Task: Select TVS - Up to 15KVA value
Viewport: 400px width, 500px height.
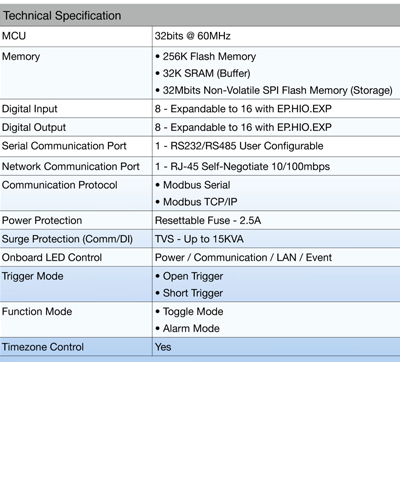Action: [x=199, y=239]
